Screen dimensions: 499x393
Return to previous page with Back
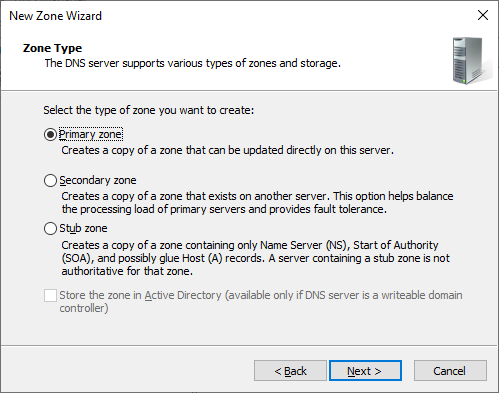[290, 371]
